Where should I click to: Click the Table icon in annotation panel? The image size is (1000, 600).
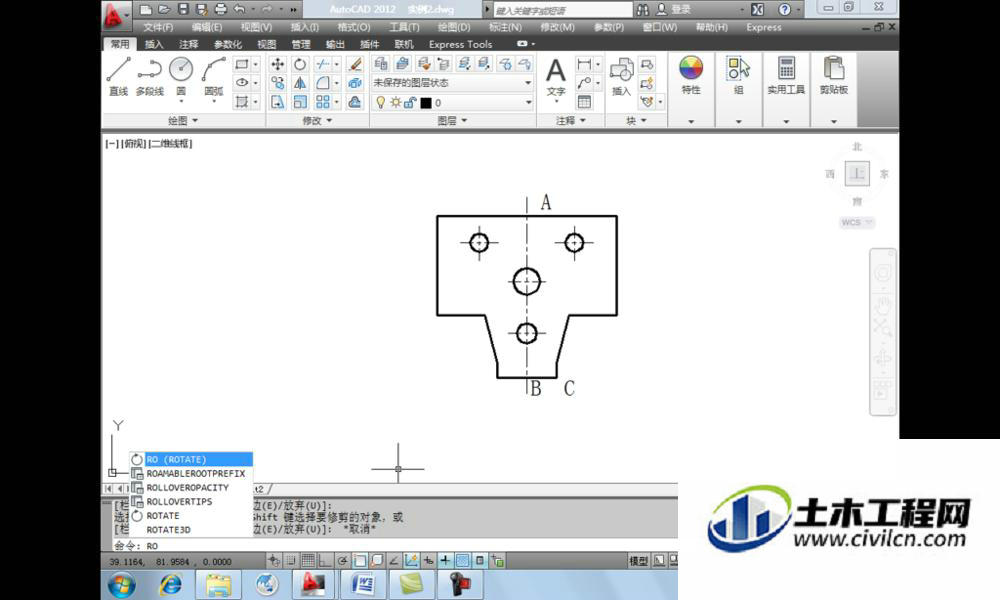tap(584, 102)
